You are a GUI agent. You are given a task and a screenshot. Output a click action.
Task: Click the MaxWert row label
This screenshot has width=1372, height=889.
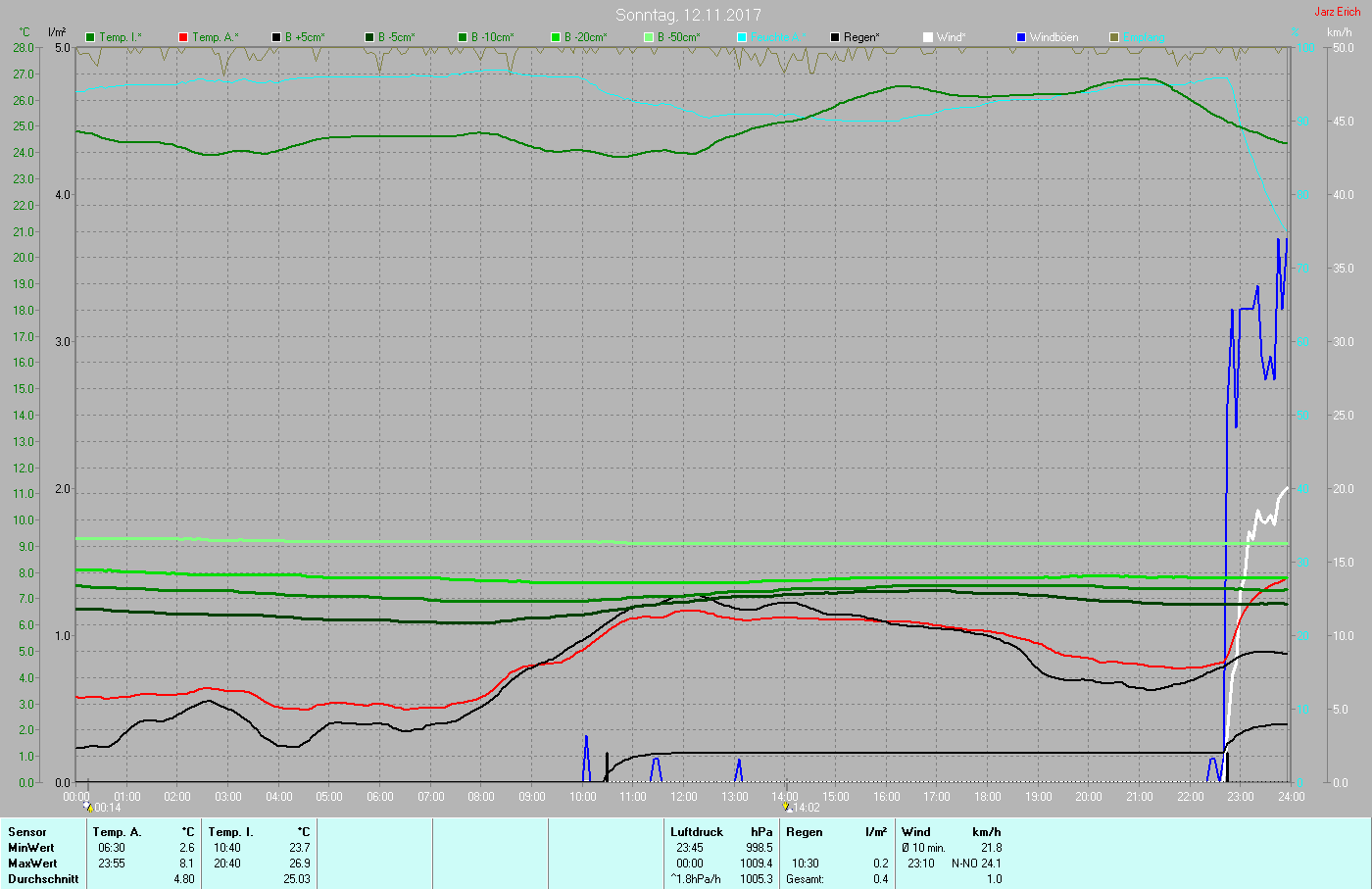point(31,864)
